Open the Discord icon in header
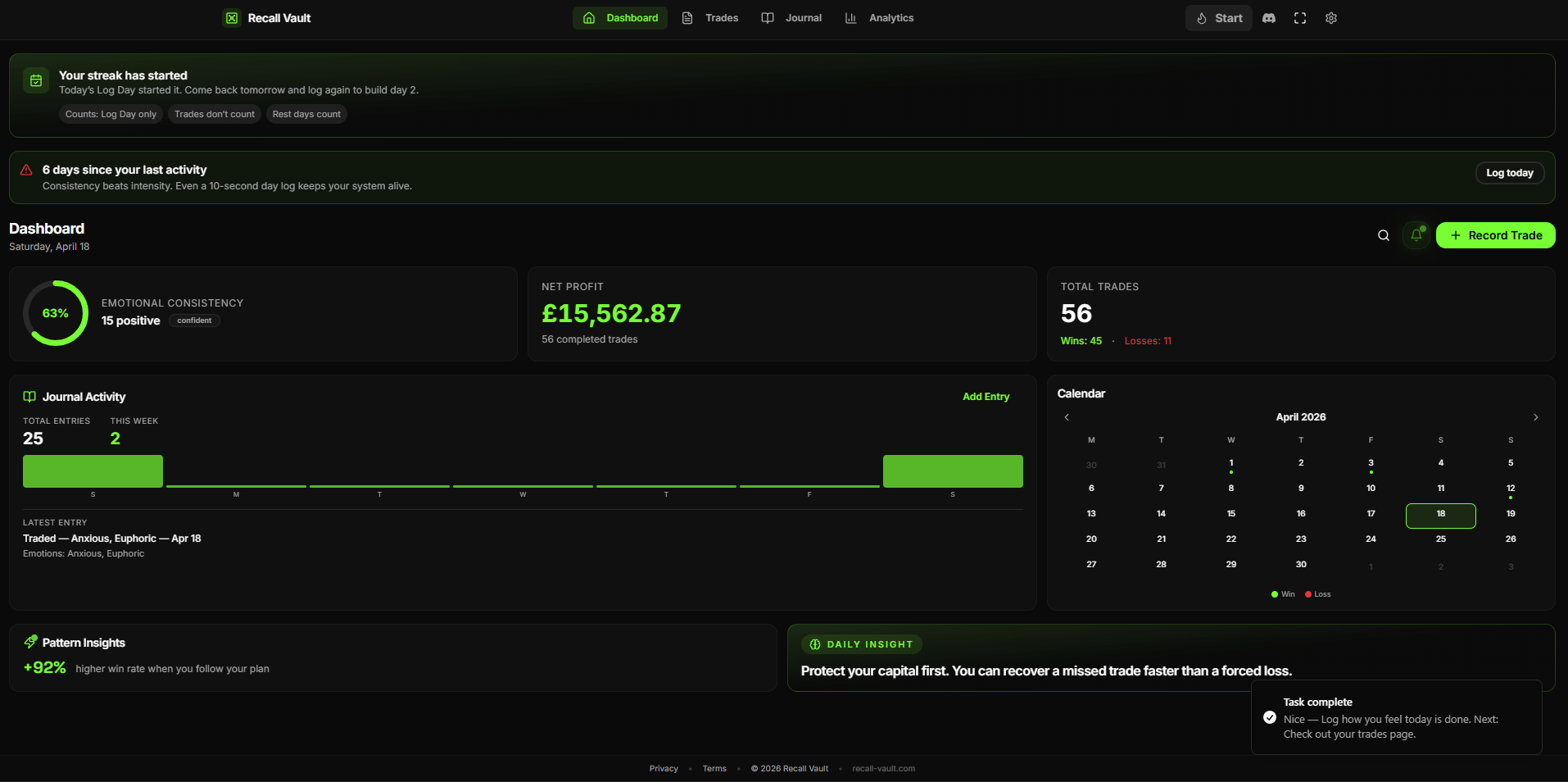Image resolution: width=1568 pixels, height=782 pixels. pos(1269,18)
